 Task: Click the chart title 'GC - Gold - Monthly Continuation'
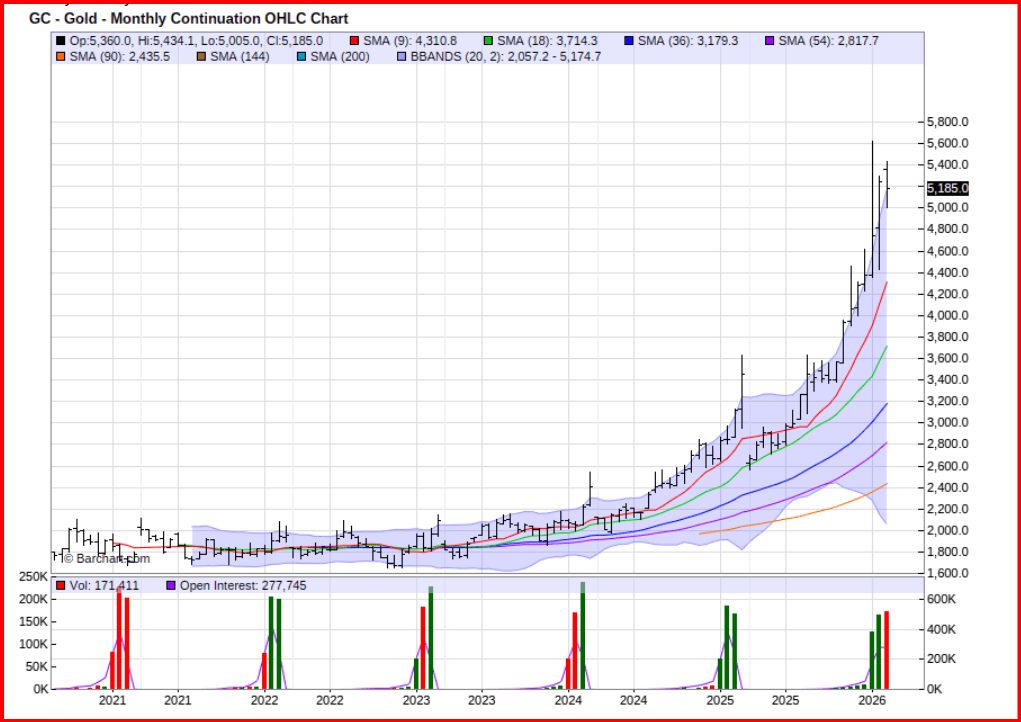point(188,19)
